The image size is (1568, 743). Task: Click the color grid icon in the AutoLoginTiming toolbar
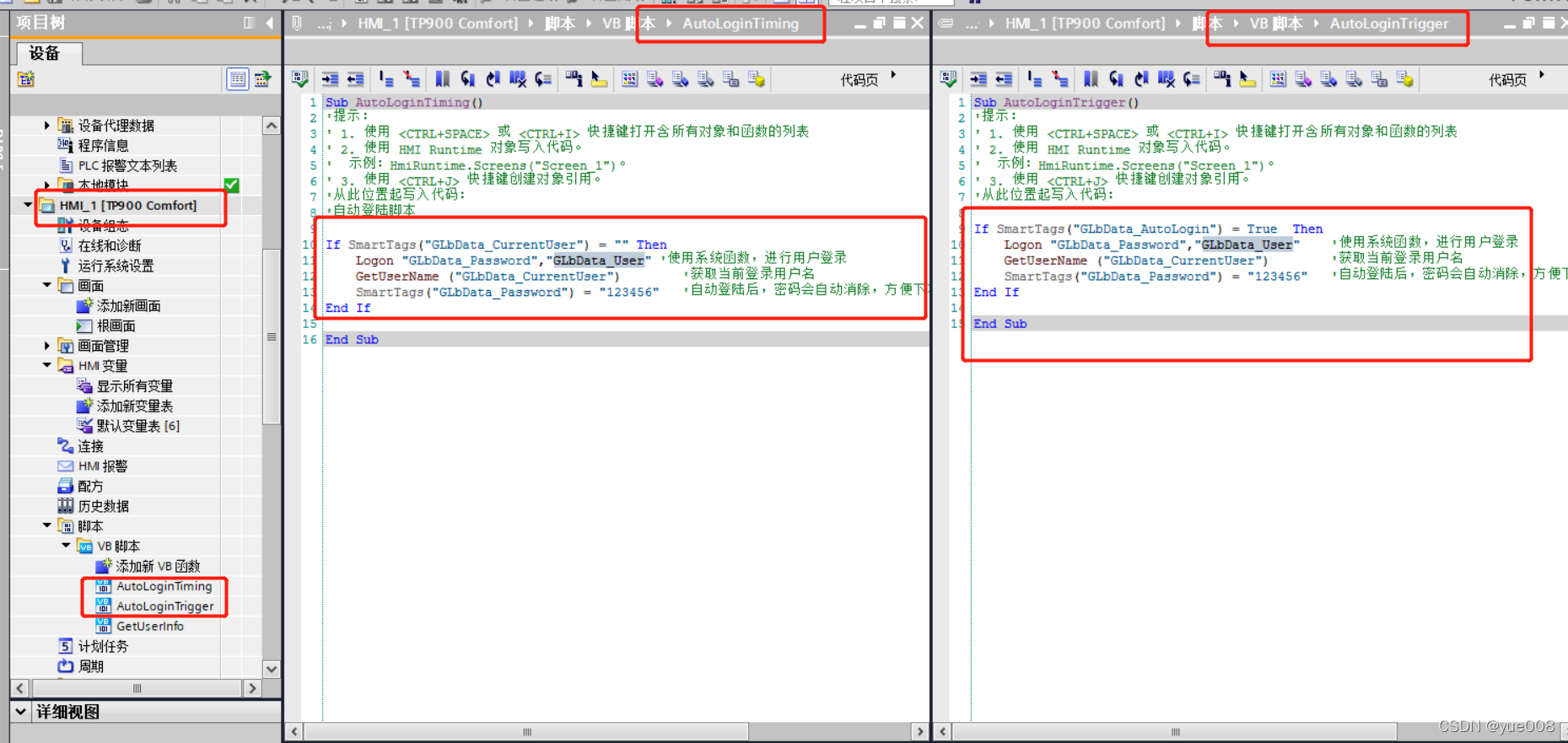tap(629, 79)
